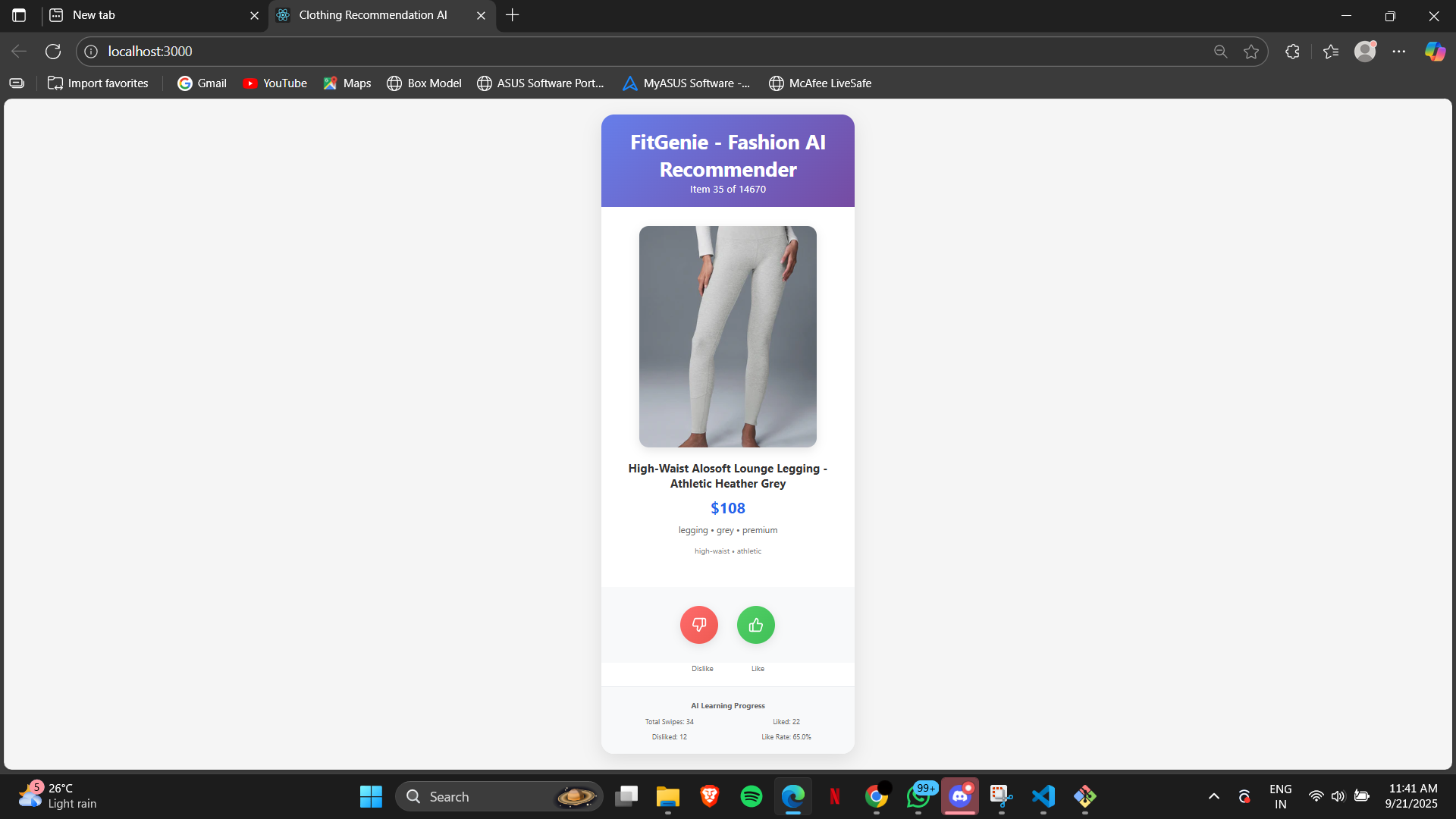Open the browser profile avatar
The image size is (1456, 819).
pyautogui.click(x=1365, y=52)
